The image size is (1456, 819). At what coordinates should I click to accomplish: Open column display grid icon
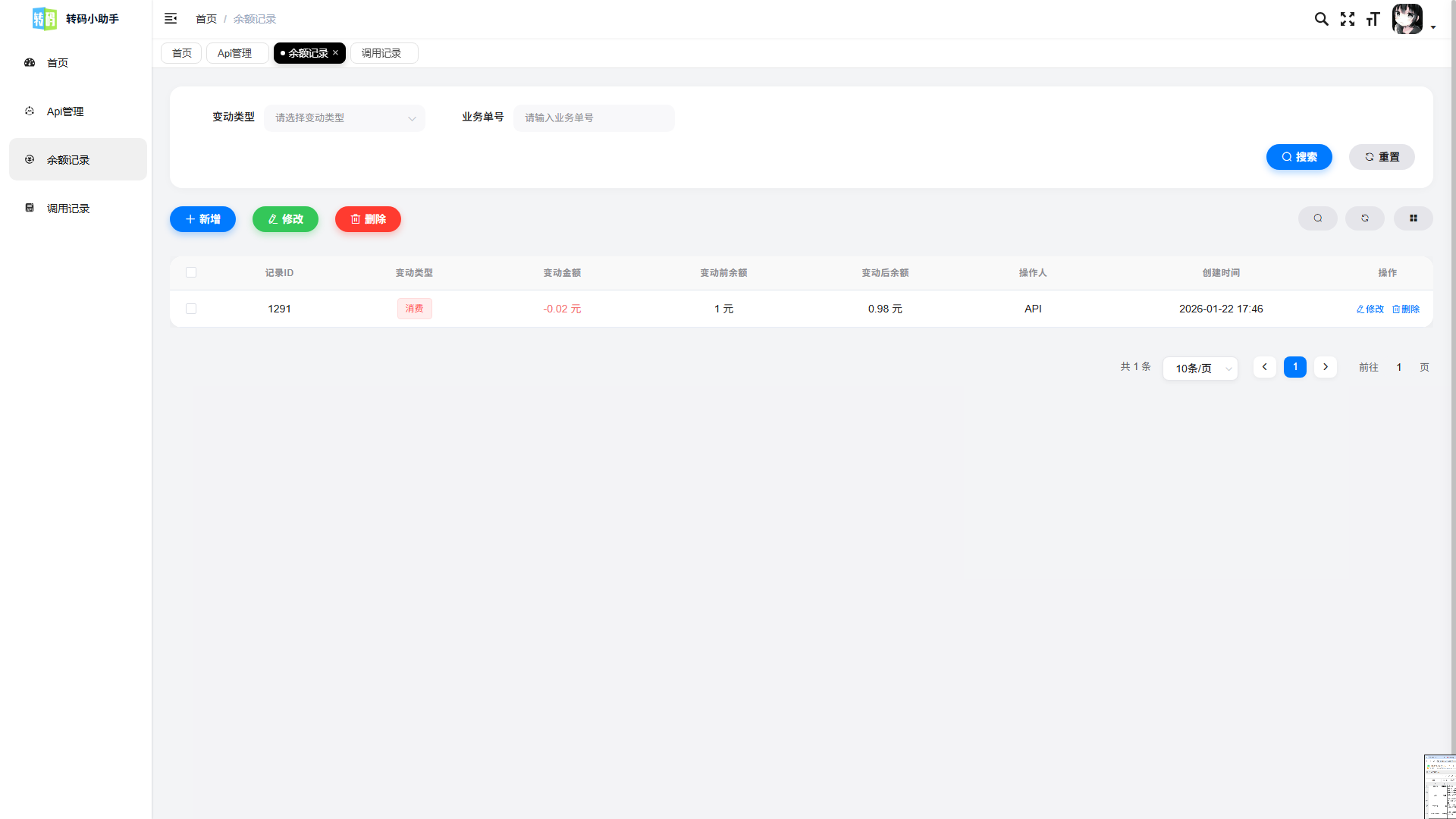tap(1414, 218)
